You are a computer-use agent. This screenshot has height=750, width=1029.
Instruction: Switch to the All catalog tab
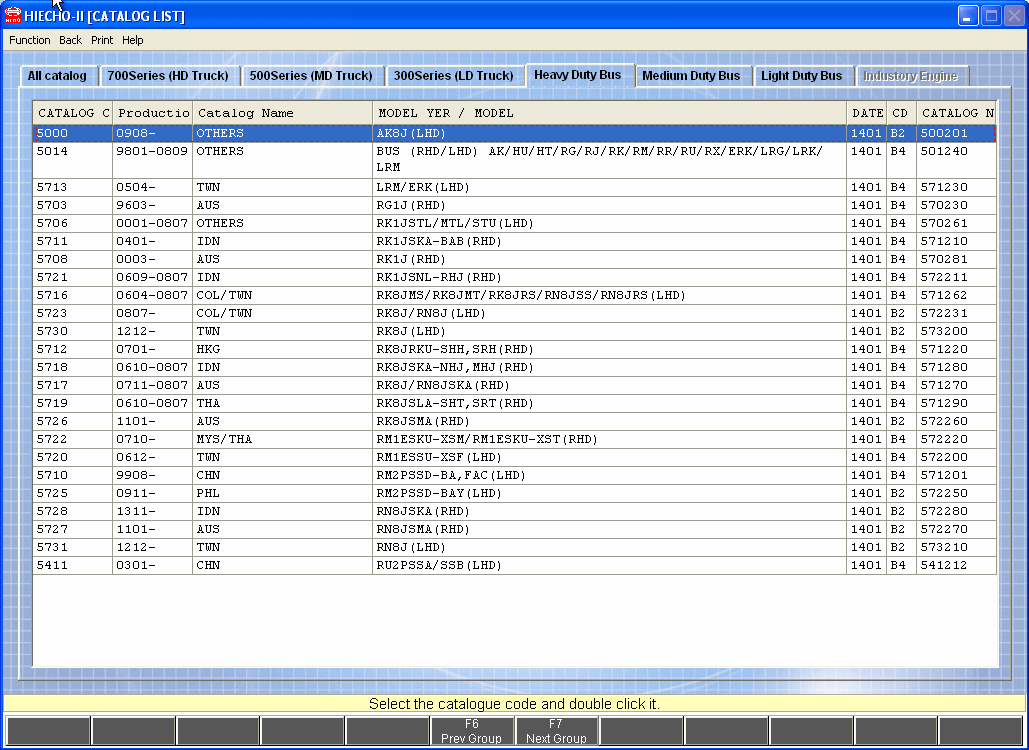point(57,76)
